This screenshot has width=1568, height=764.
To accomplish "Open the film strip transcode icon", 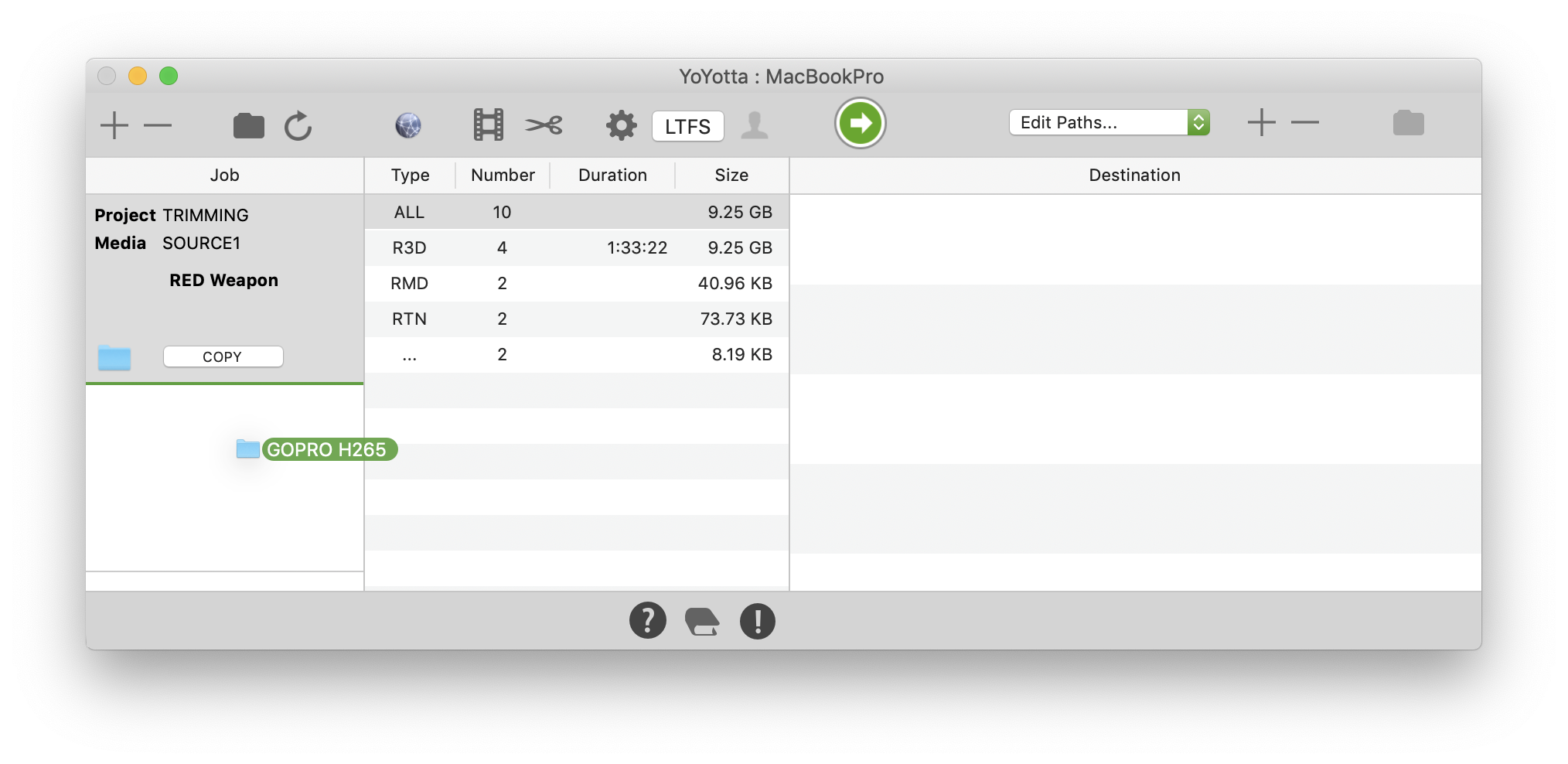I will click(x=488, y=124).
